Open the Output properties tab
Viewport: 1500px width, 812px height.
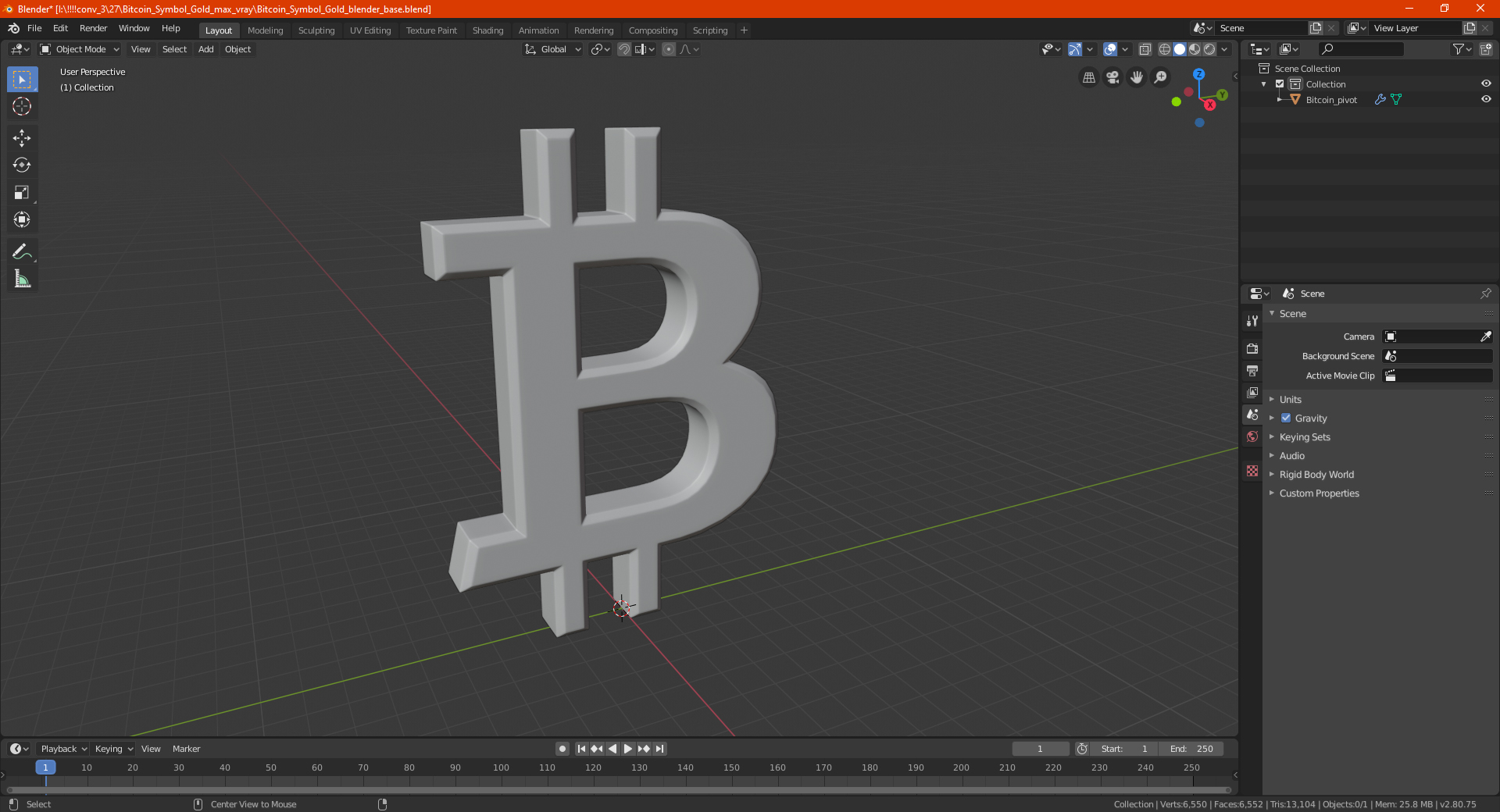[x=1252, y=370]
